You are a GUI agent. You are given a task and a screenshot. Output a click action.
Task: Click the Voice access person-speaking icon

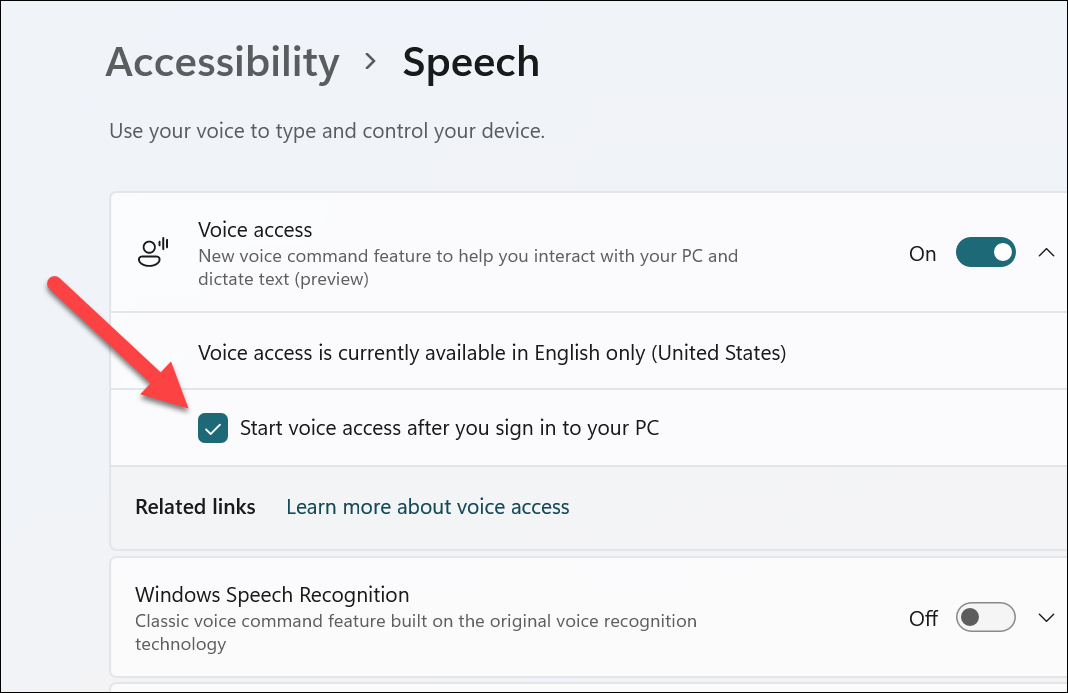pyautogui.click(x=151, y=253)
